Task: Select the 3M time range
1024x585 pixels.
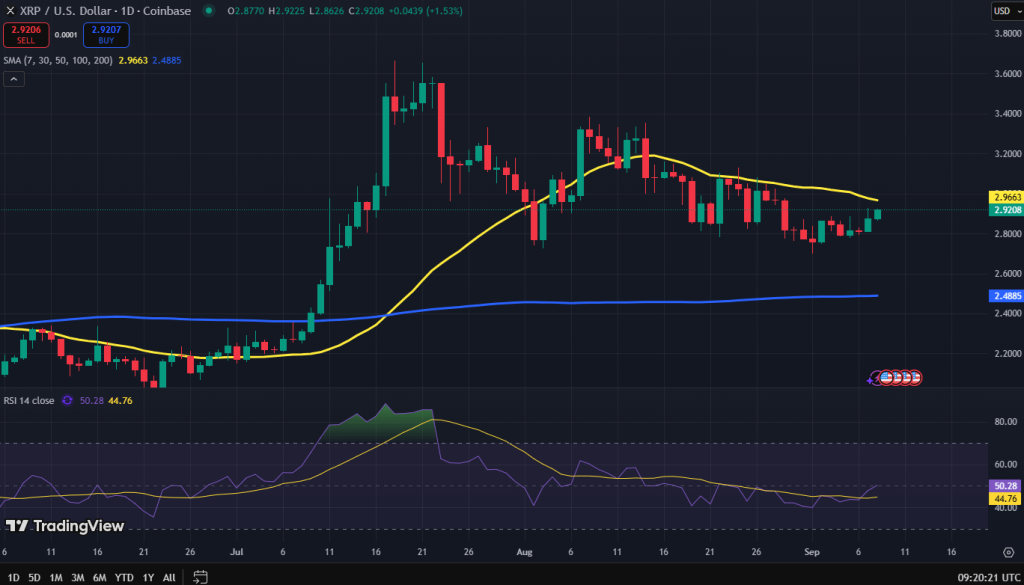Action: (x=78, y=577)
